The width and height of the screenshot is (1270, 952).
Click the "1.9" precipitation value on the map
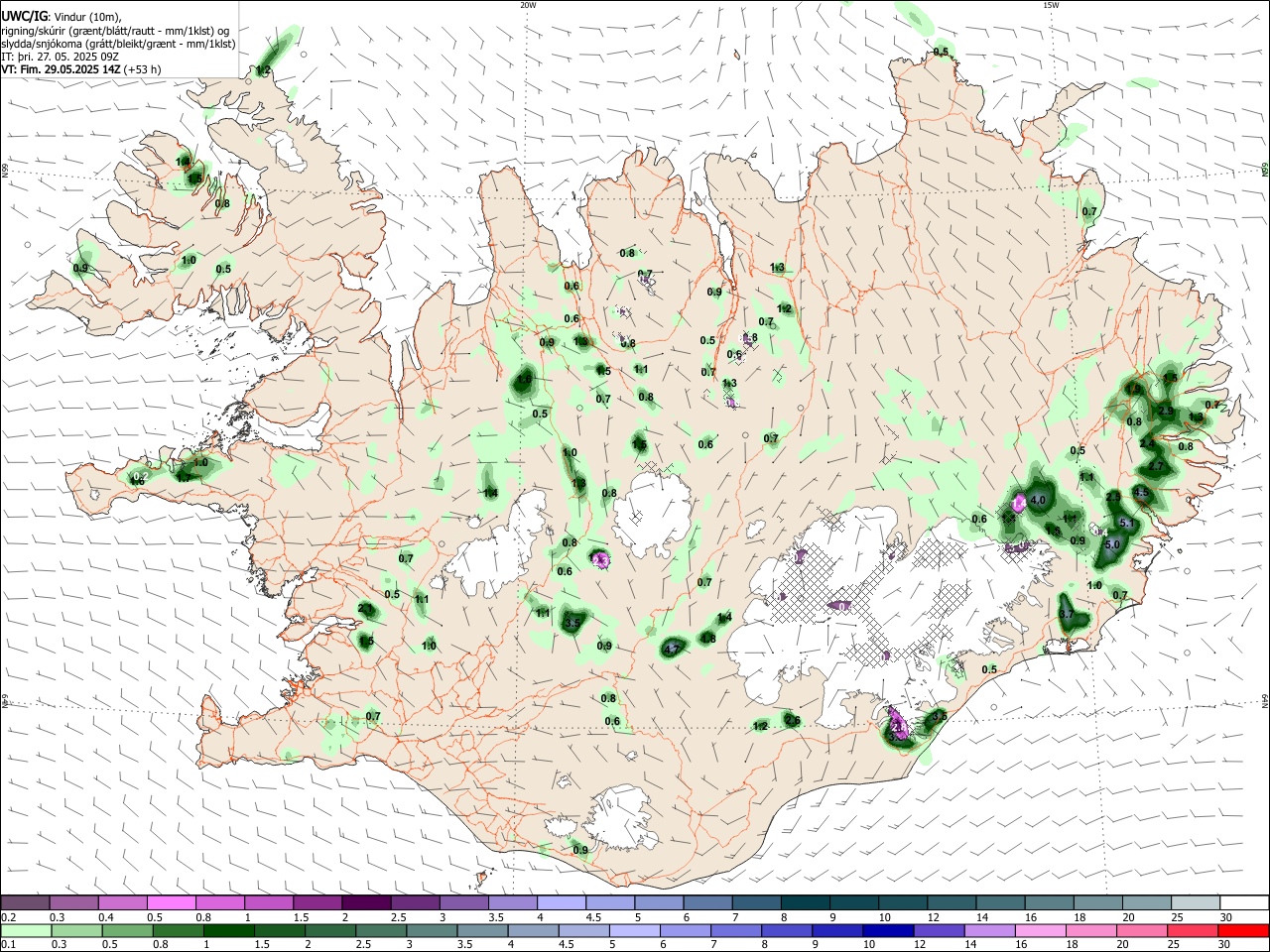coord(1133,389)
